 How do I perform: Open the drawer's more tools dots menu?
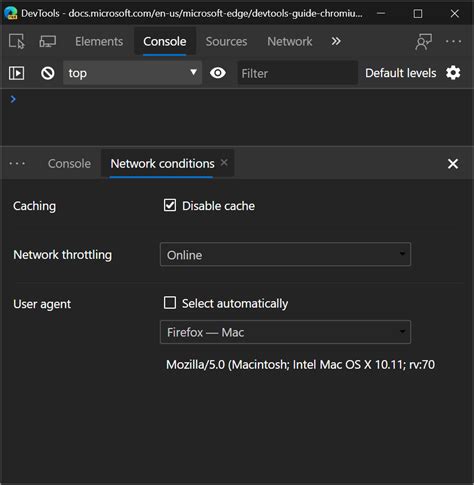pyautogui.click(x=17, y=164)
